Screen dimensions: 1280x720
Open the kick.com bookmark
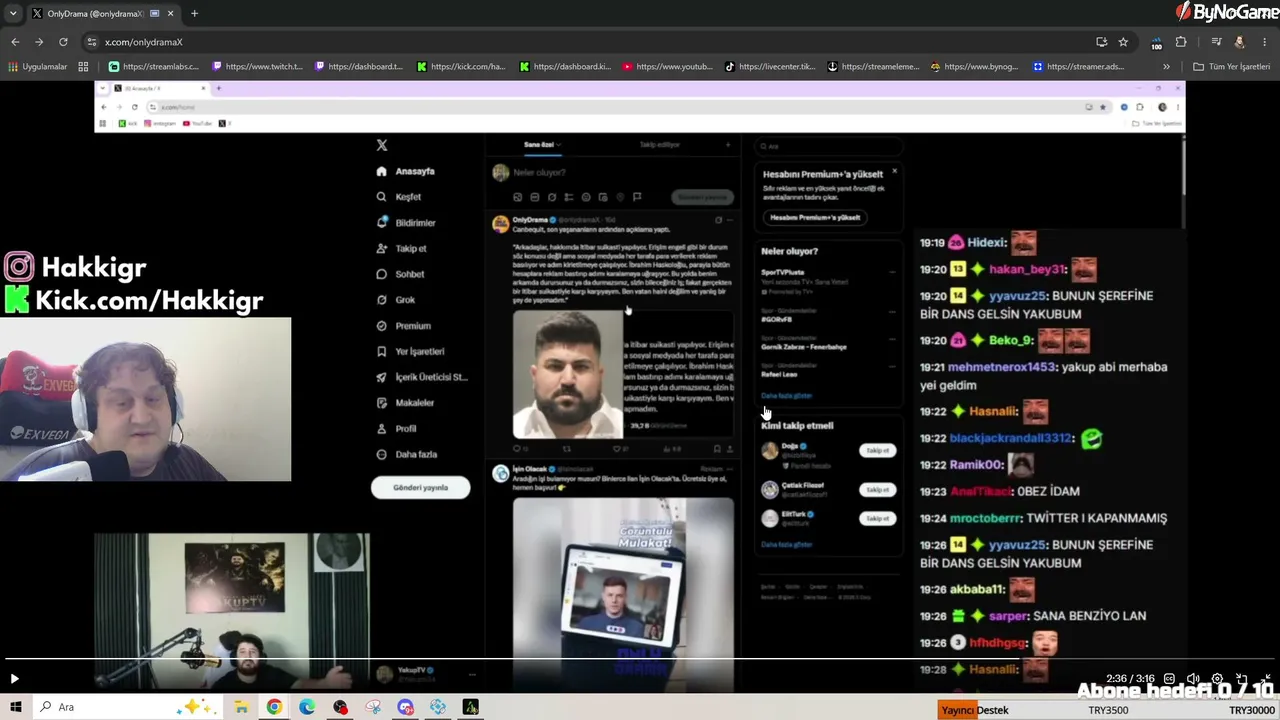pos(461,67)
